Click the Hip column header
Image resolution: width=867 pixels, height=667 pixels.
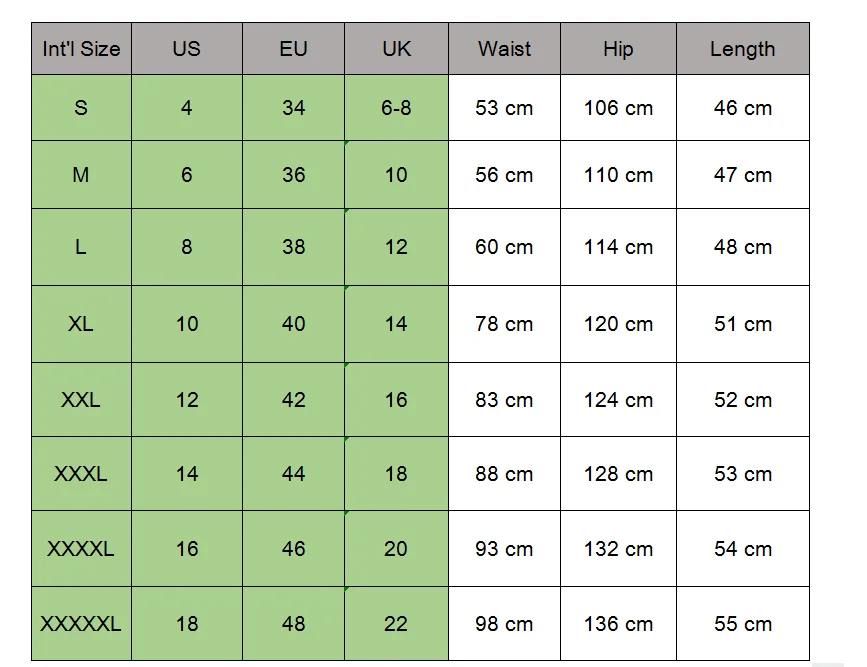point(618,49)
